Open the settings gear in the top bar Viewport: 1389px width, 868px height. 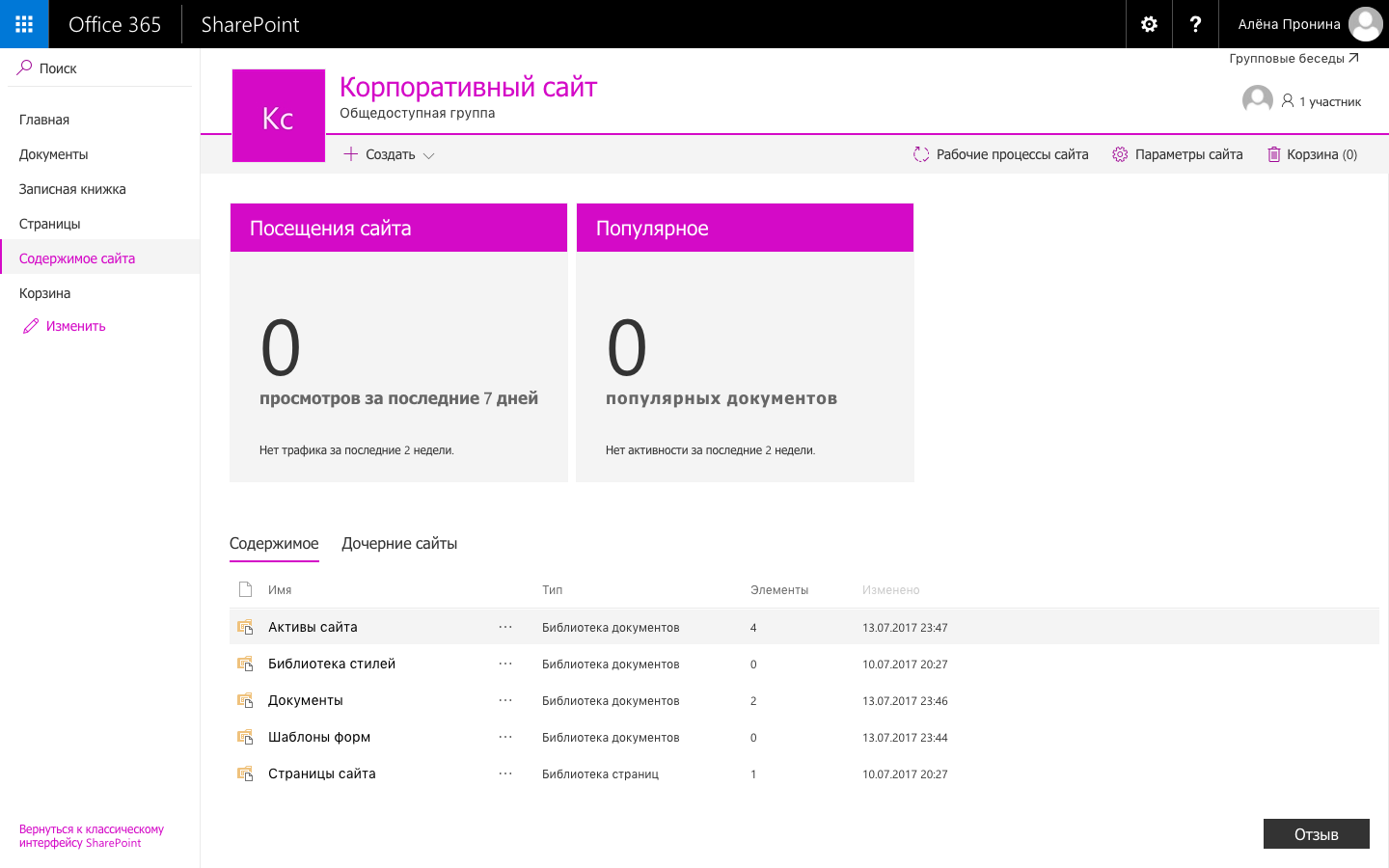click(x=1148, y=24)
